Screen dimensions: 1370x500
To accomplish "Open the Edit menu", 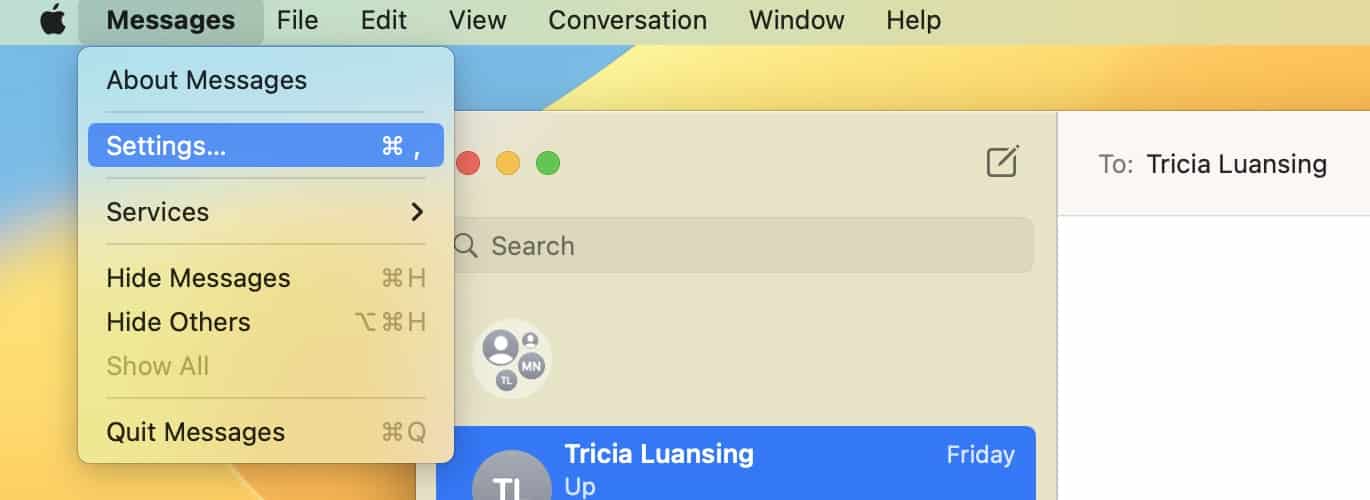I will pyautogui.click(x=384, y=20).
